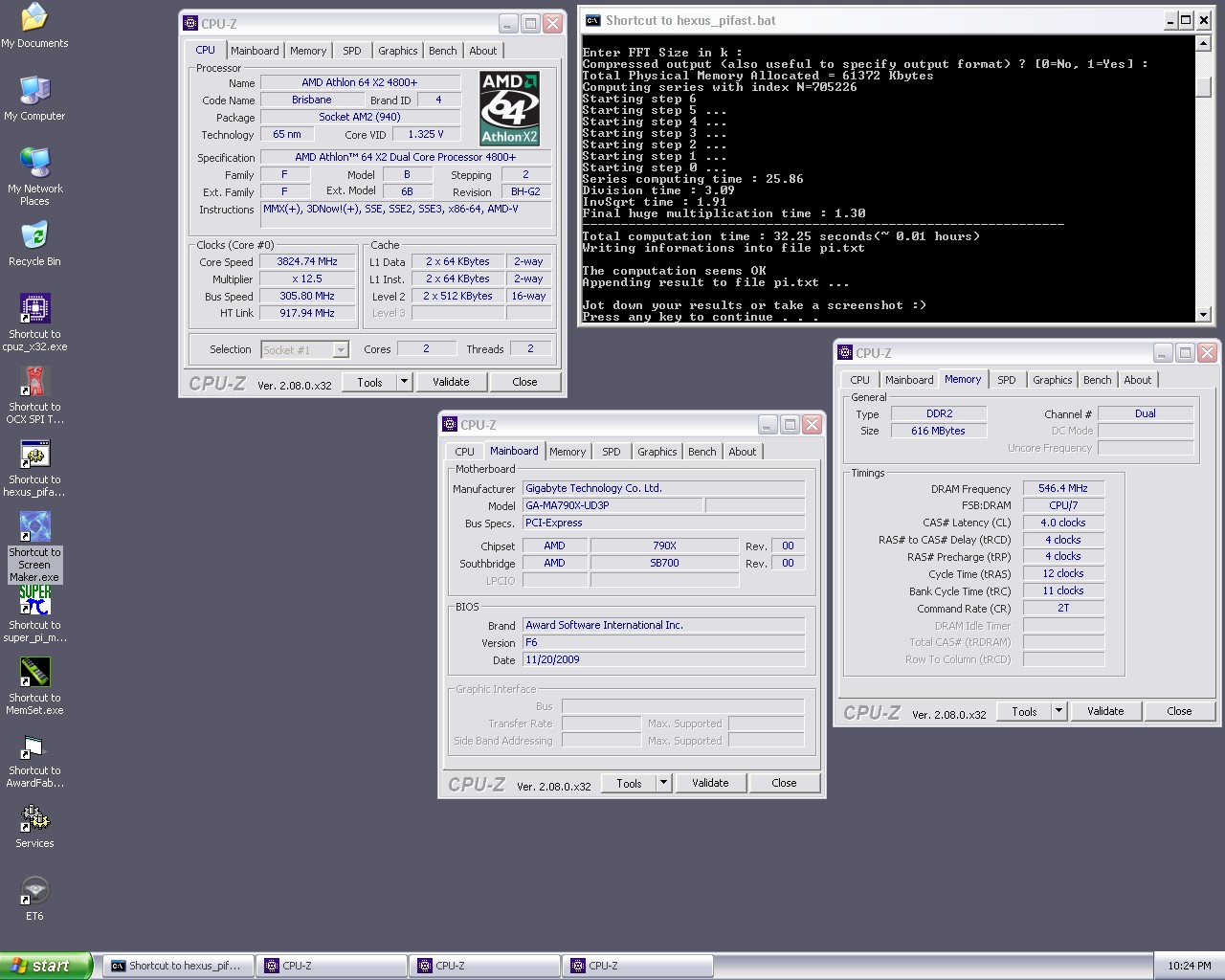Click DRAM Frequency value 546.4 MHz
Screen dimensions: 1225x980
tap(1063, 488)
